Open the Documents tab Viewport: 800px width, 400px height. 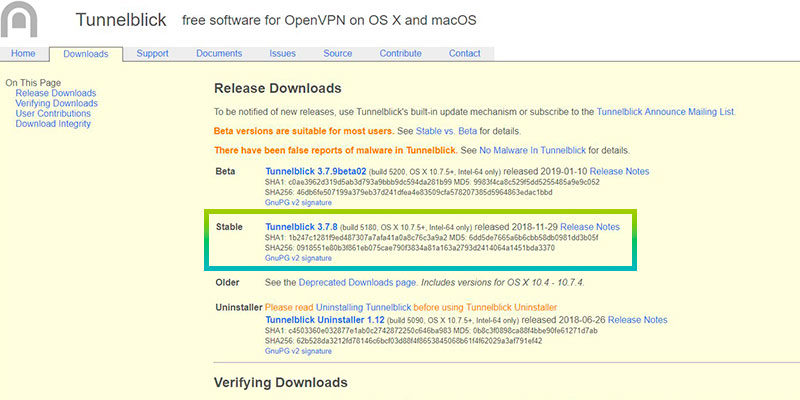click(219, 54)
